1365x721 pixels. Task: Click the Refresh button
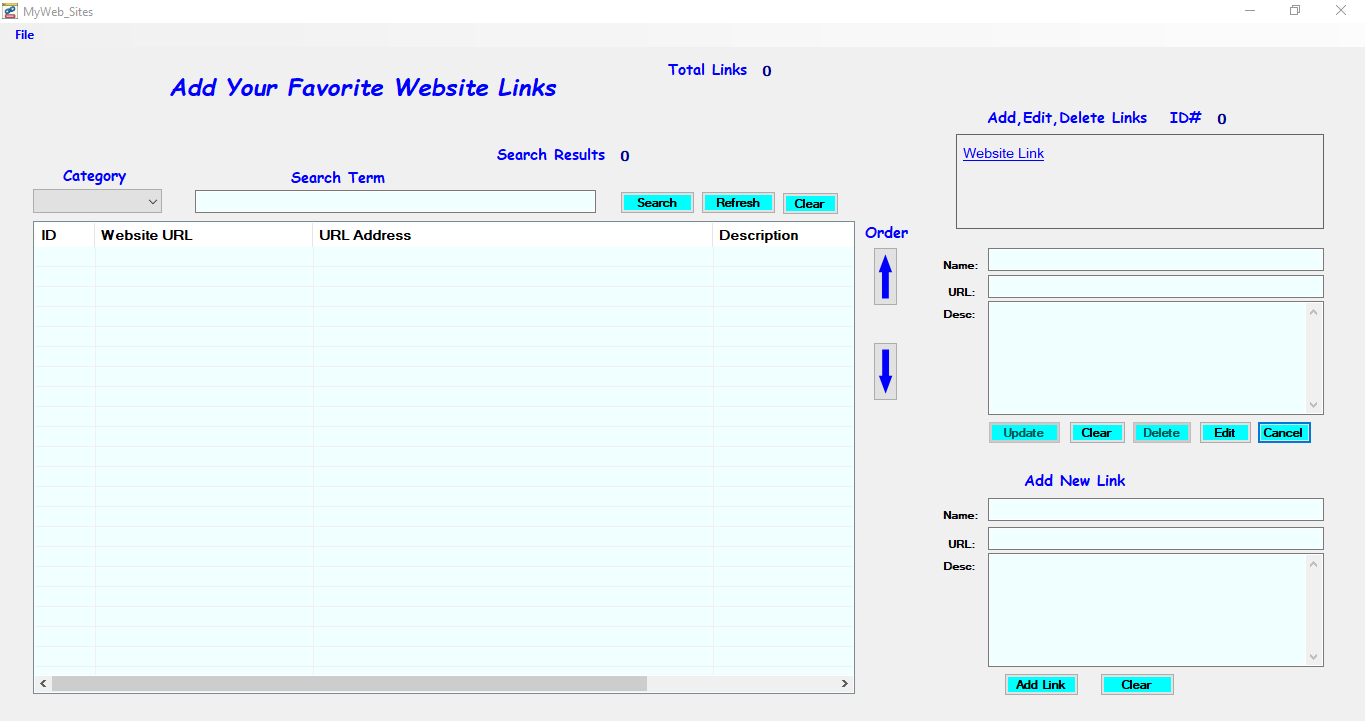pyautogui.click(x=738, y=202)
